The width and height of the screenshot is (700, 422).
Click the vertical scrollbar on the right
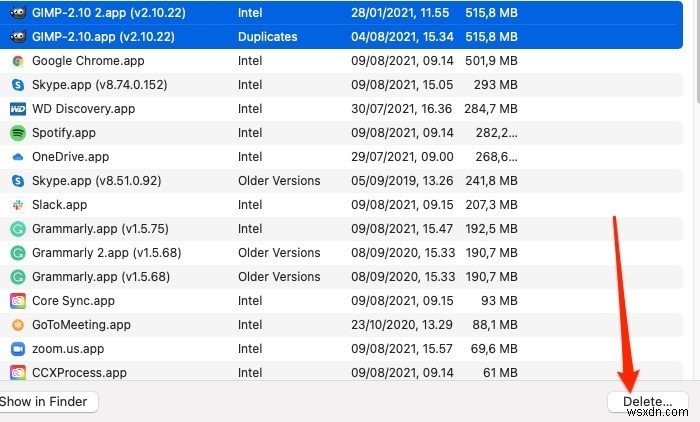point(694,50)
